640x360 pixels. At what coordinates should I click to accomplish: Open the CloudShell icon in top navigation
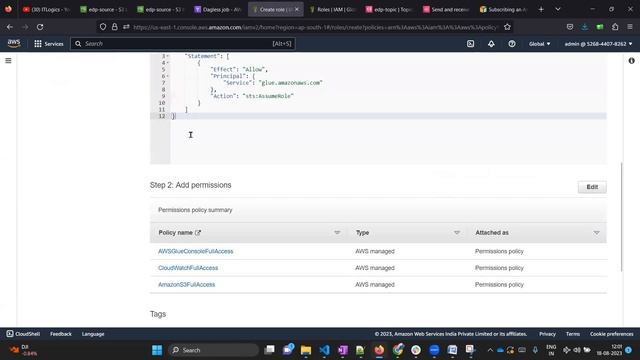point(470,44)
